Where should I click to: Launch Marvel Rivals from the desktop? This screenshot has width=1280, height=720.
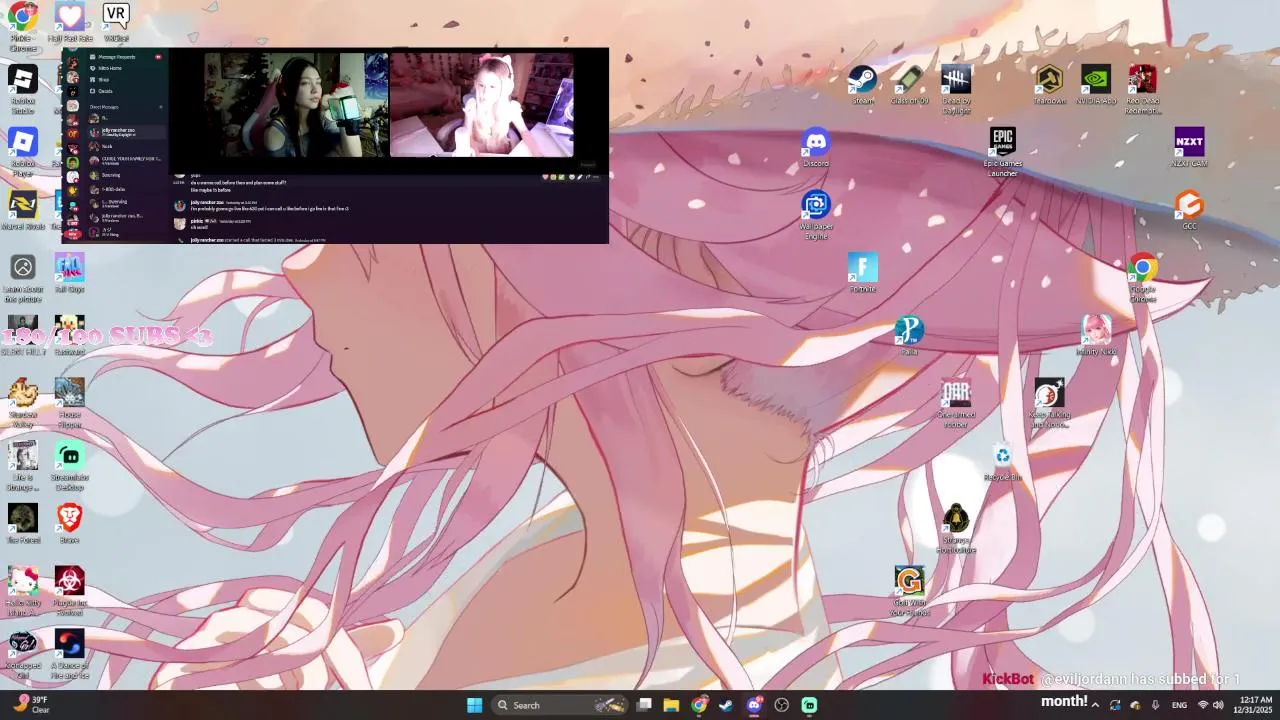pyautogui.click(x=22, y=211)
